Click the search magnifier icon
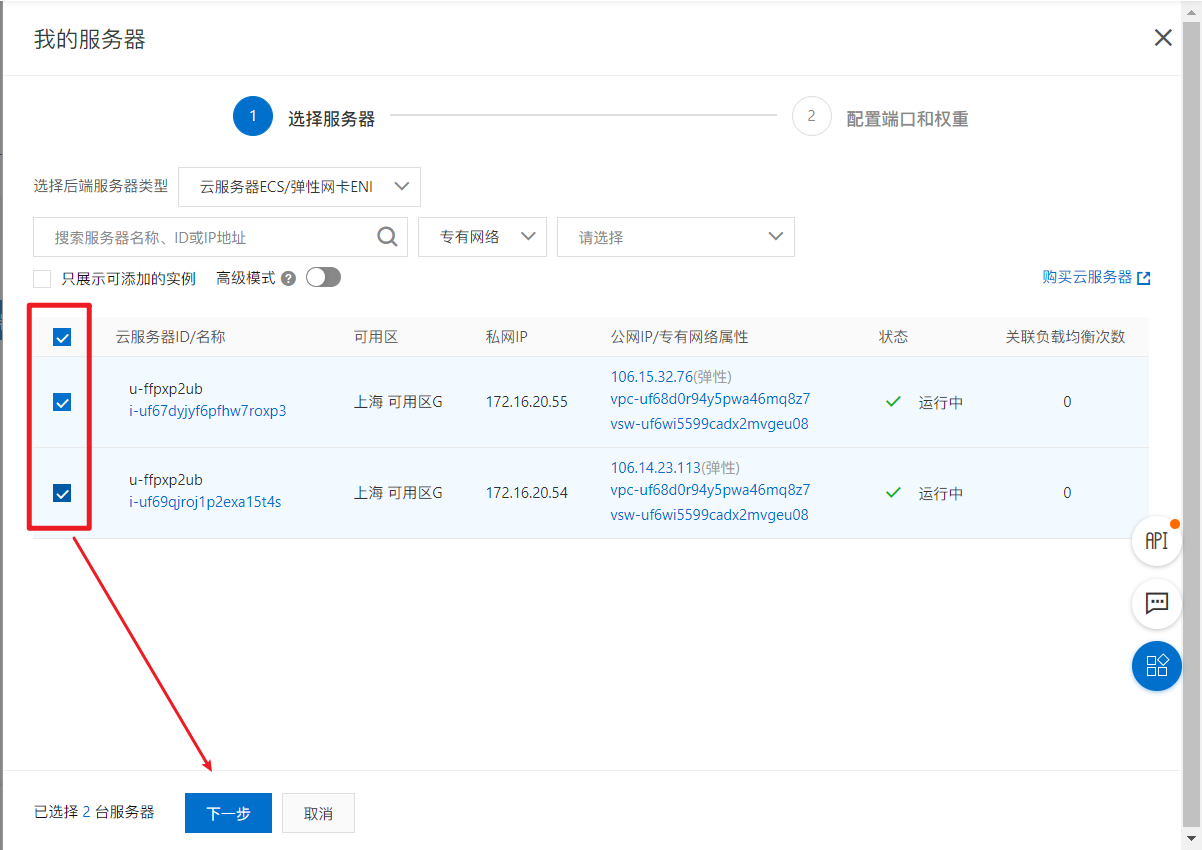Viewport: 1202px width, 850px height. click(x=387, y=237)
